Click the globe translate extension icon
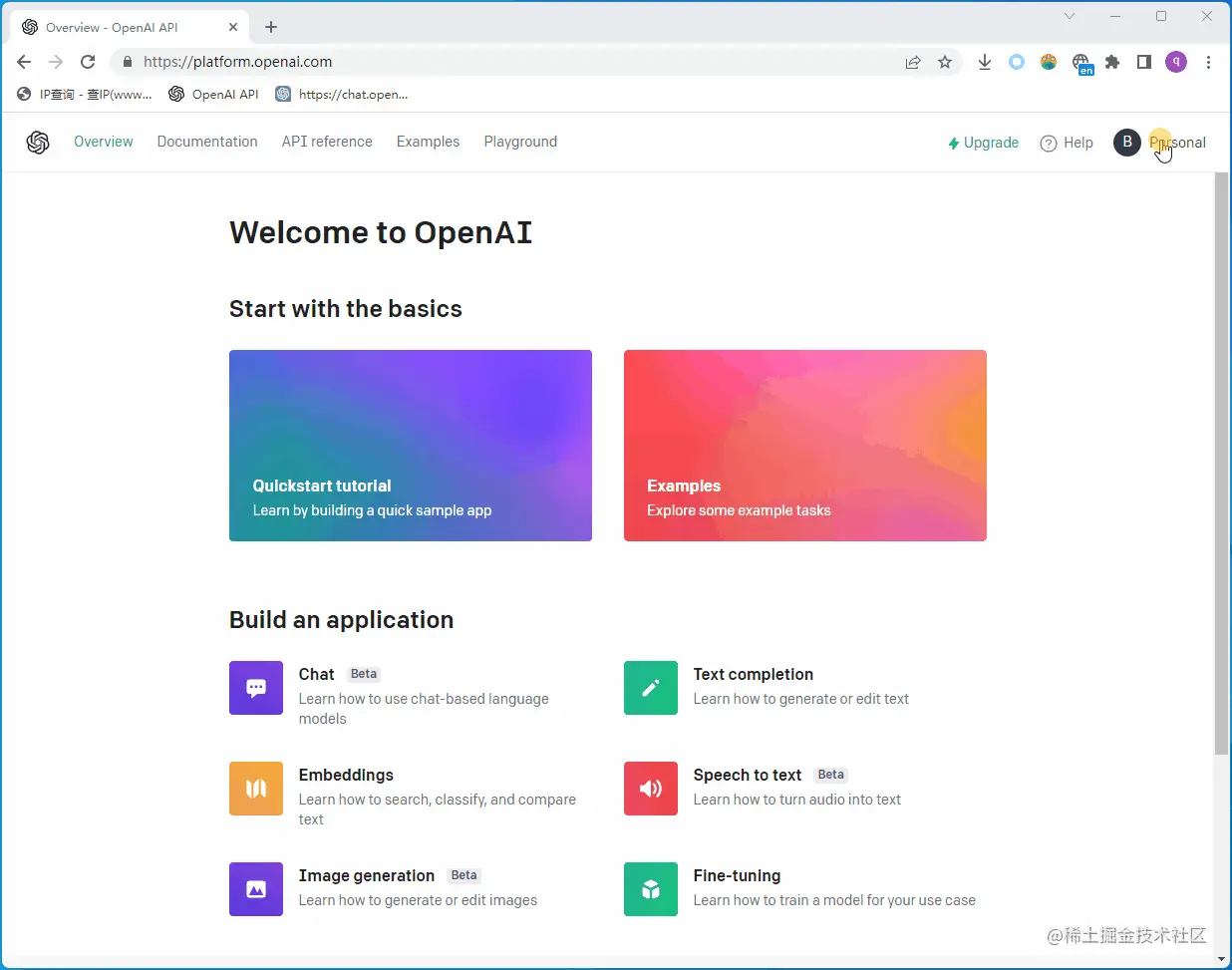Viewport: 1232px width, 970px height. [x=1081, y=64]
